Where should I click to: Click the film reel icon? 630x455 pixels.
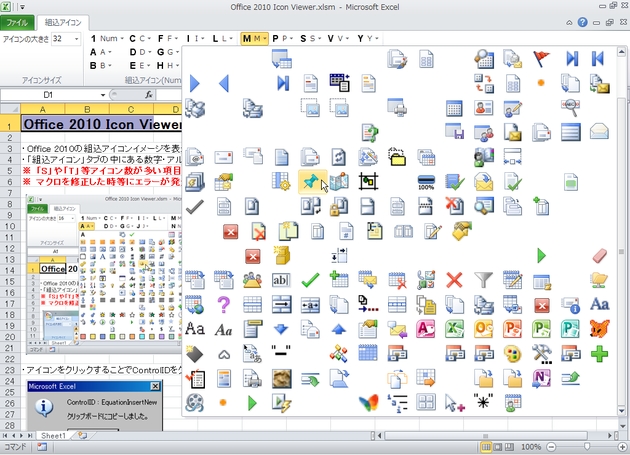click(194, 402)
